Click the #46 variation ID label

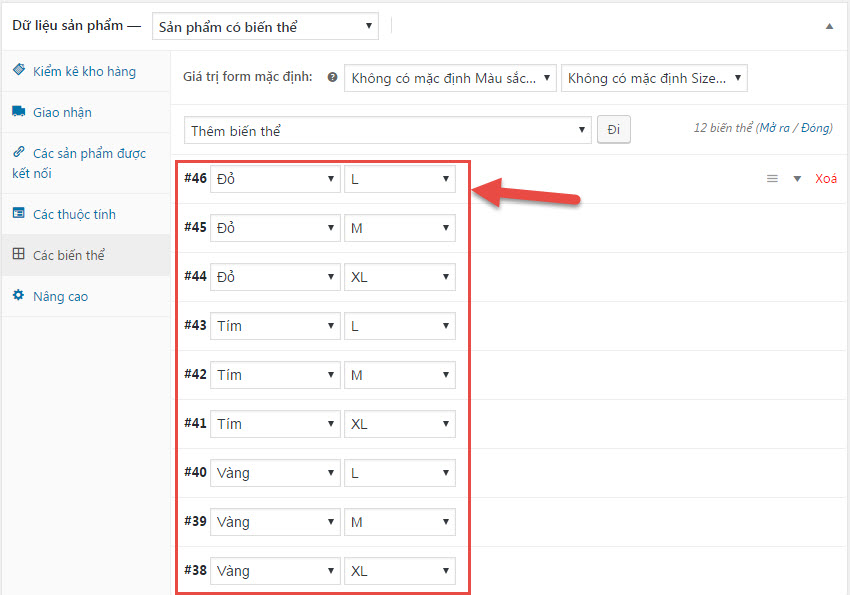click(x=195, y=178)
